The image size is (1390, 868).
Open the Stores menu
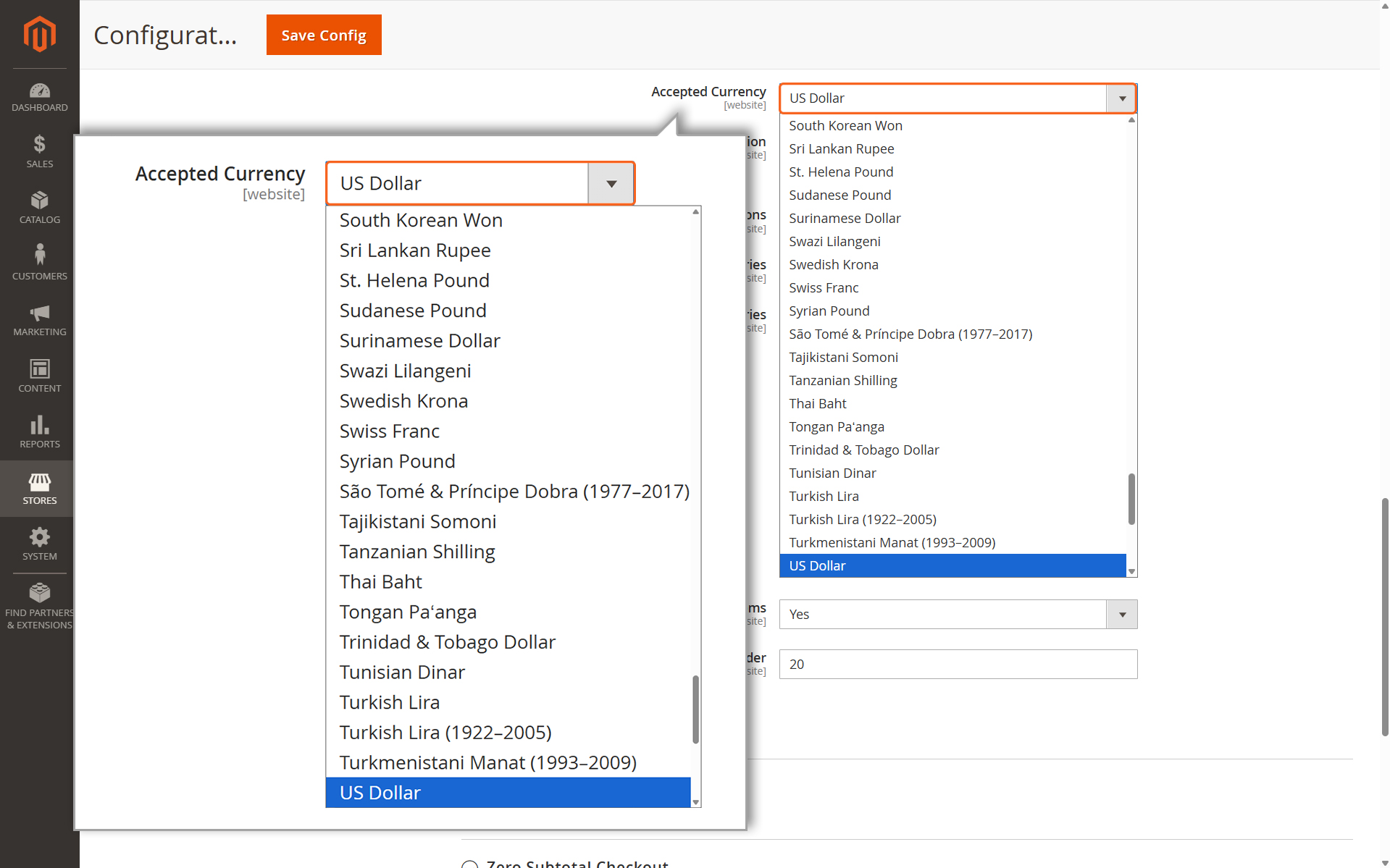tap(39, 489)
